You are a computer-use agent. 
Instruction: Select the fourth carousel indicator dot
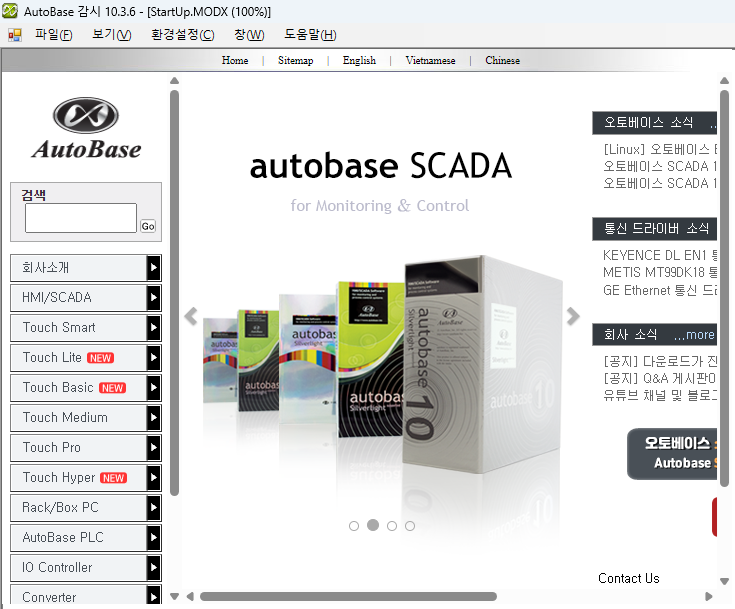[410, 526]
